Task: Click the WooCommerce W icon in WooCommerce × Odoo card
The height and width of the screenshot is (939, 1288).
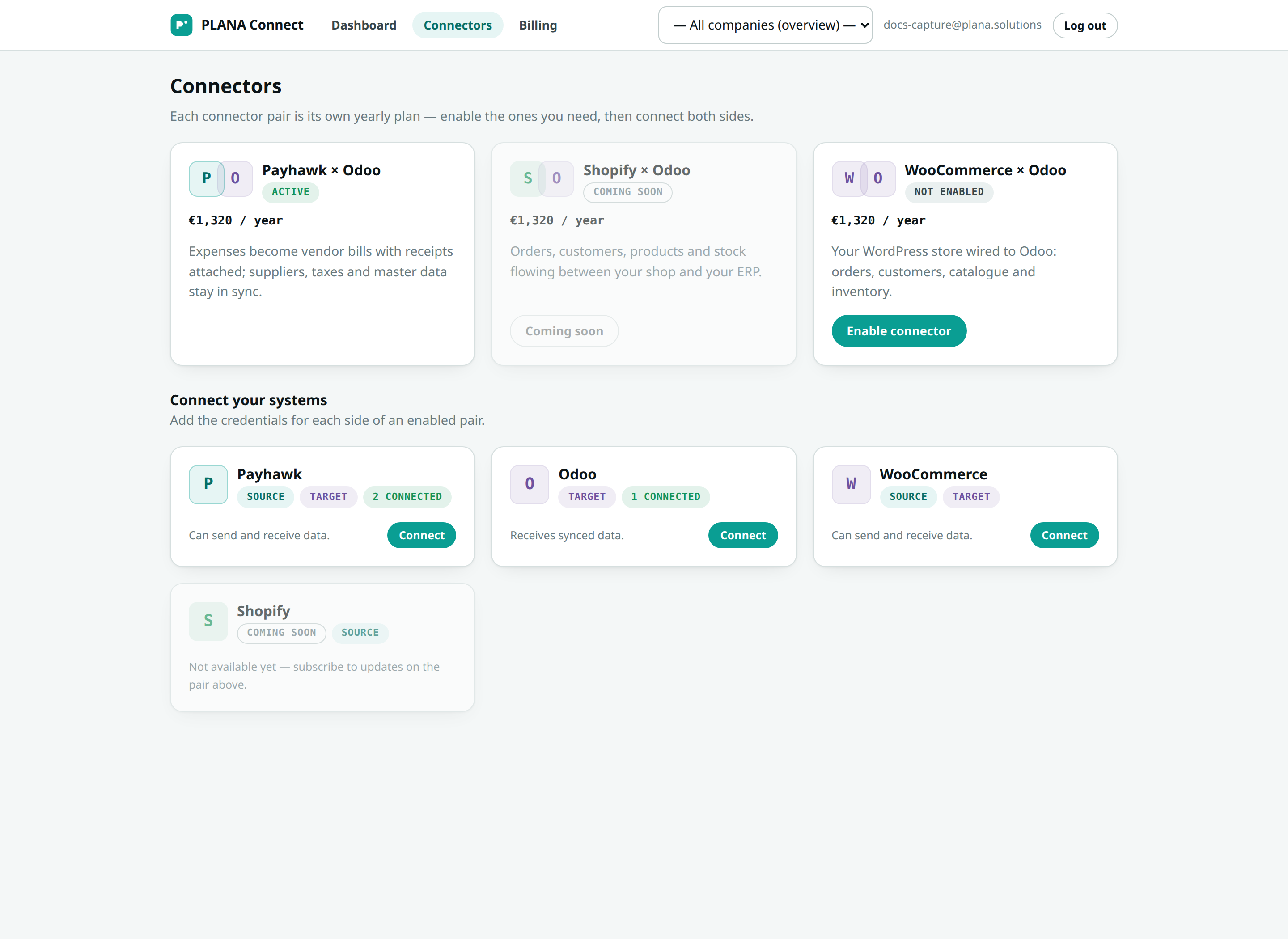Action: pos(849,178)
